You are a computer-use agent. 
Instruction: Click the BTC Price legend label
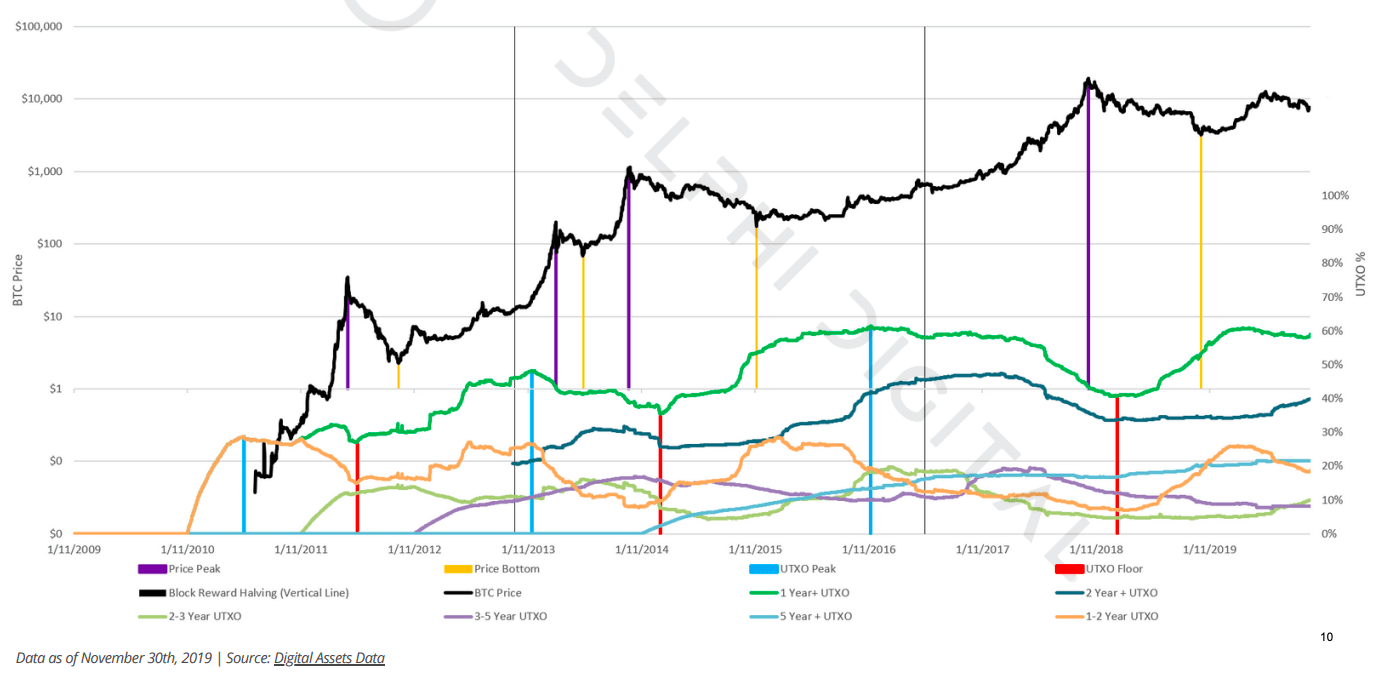click(497, 593)
